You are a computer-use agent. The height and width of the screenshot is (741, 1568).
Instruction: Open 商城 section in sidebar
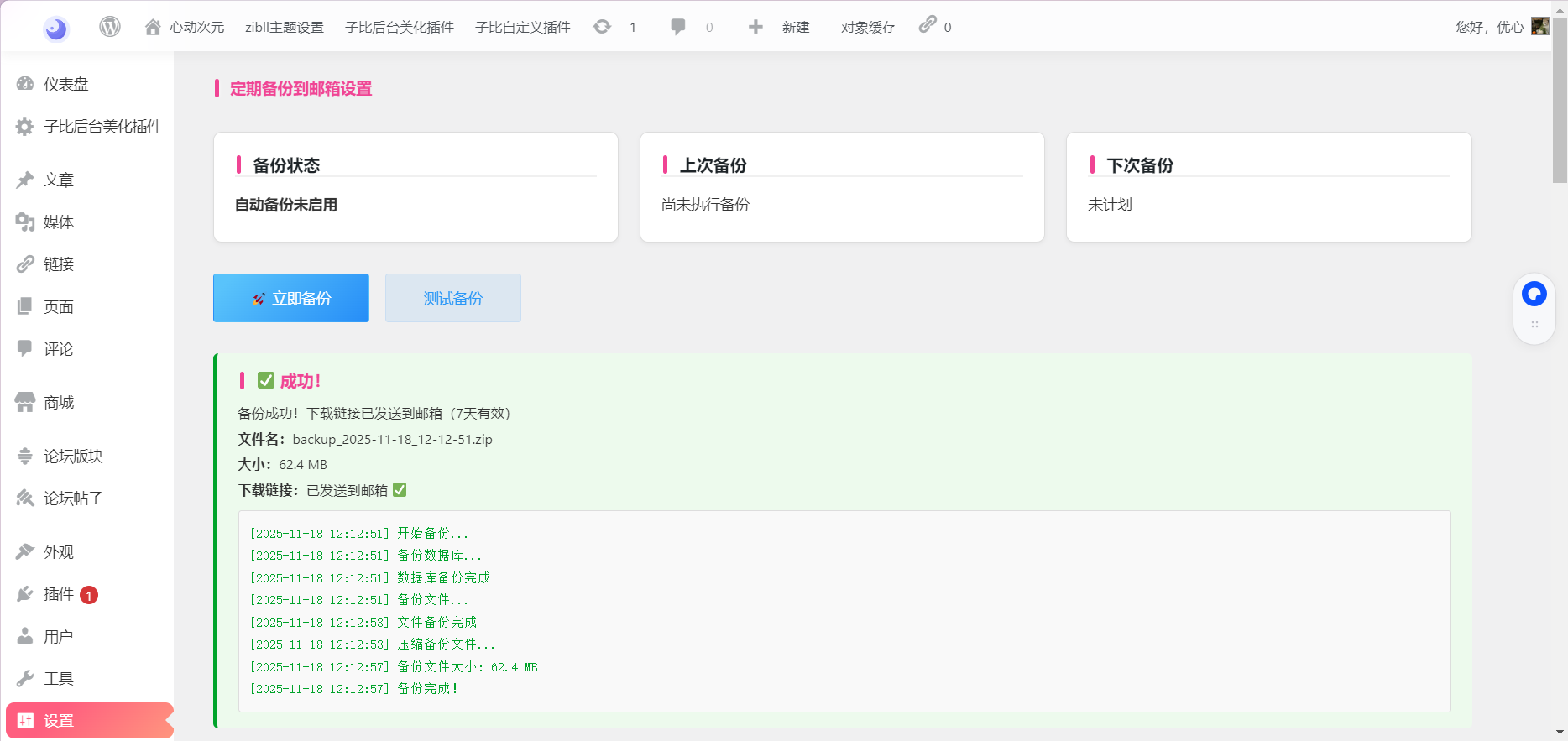click(59, 402)
